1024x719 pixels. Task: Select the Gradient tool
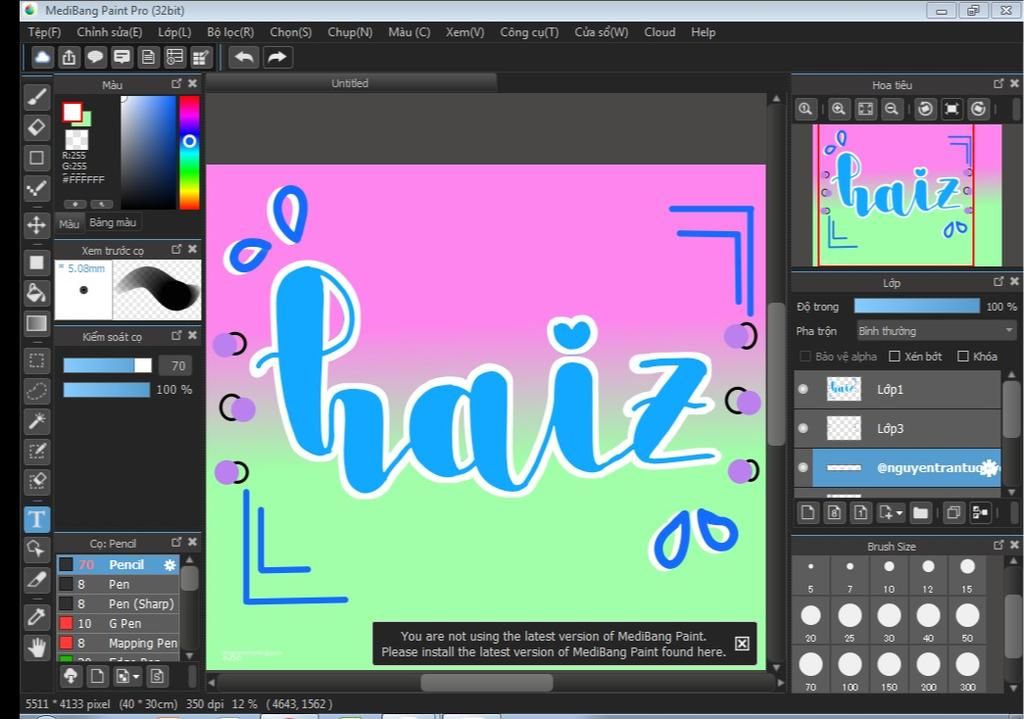[37, 323]
